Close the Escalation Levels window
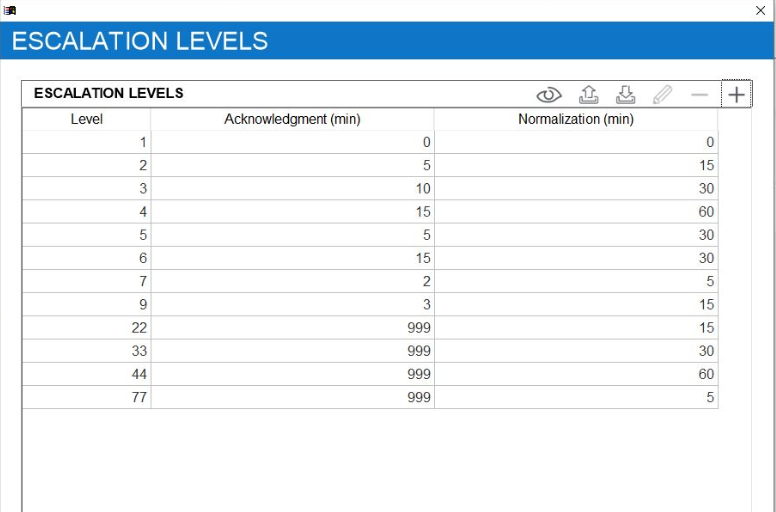The height and width of the screenshot is (512, 776). coord(760,10)
